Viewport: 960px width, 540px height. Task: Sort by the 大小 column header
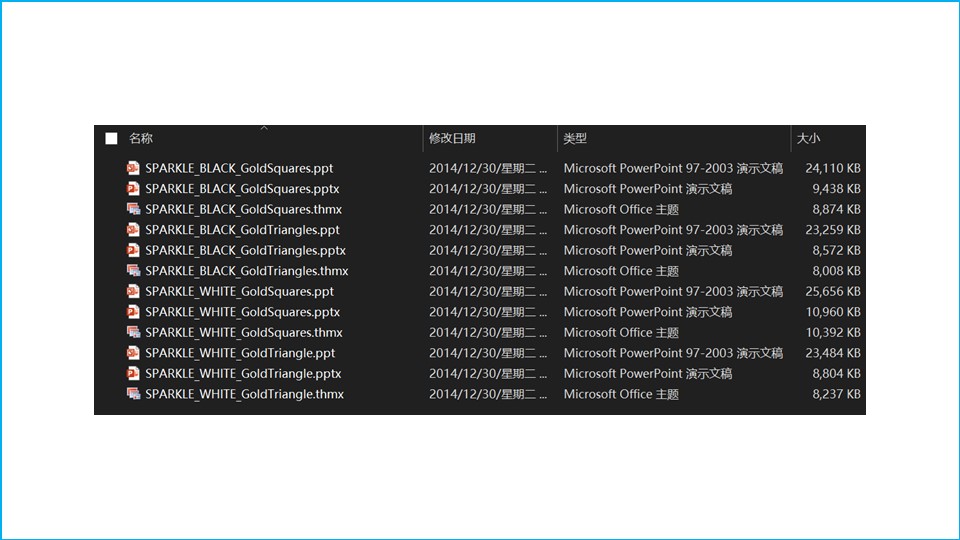click(x=808, y=139)
